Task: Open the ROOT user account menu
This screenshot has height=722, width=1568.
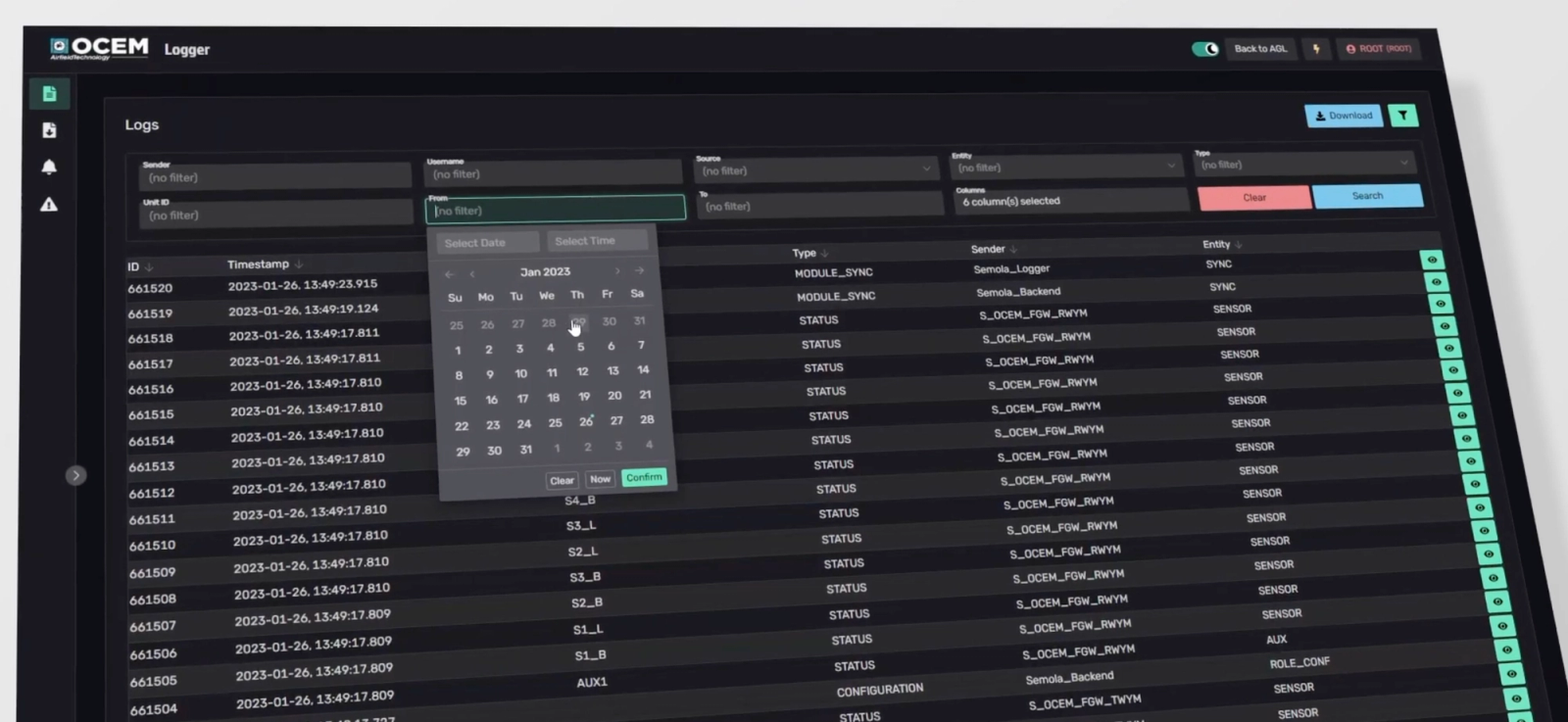Action: [1379, 49]
